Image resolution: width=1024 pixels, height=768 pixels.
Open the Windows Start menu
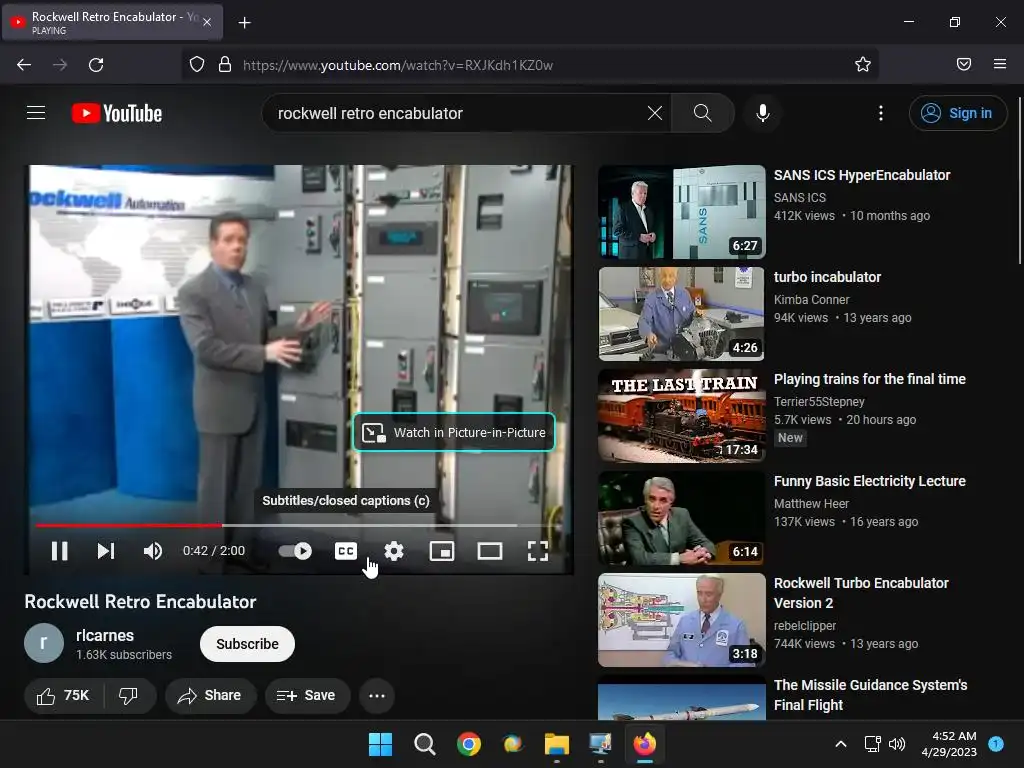(x=380, y=744)
